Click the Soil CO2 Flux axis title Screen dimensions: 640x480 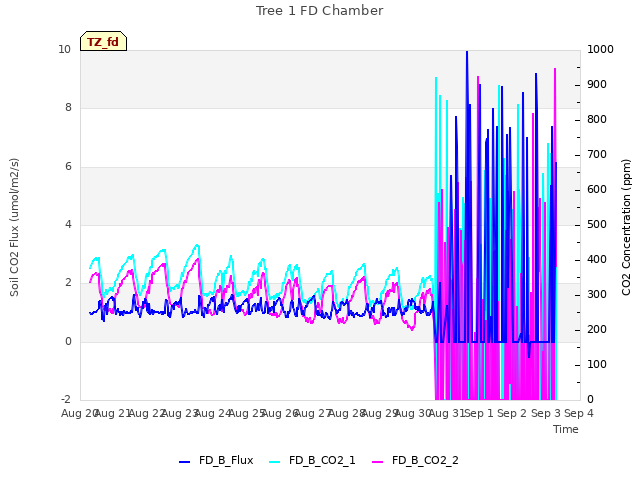click(x=14, y=227)
